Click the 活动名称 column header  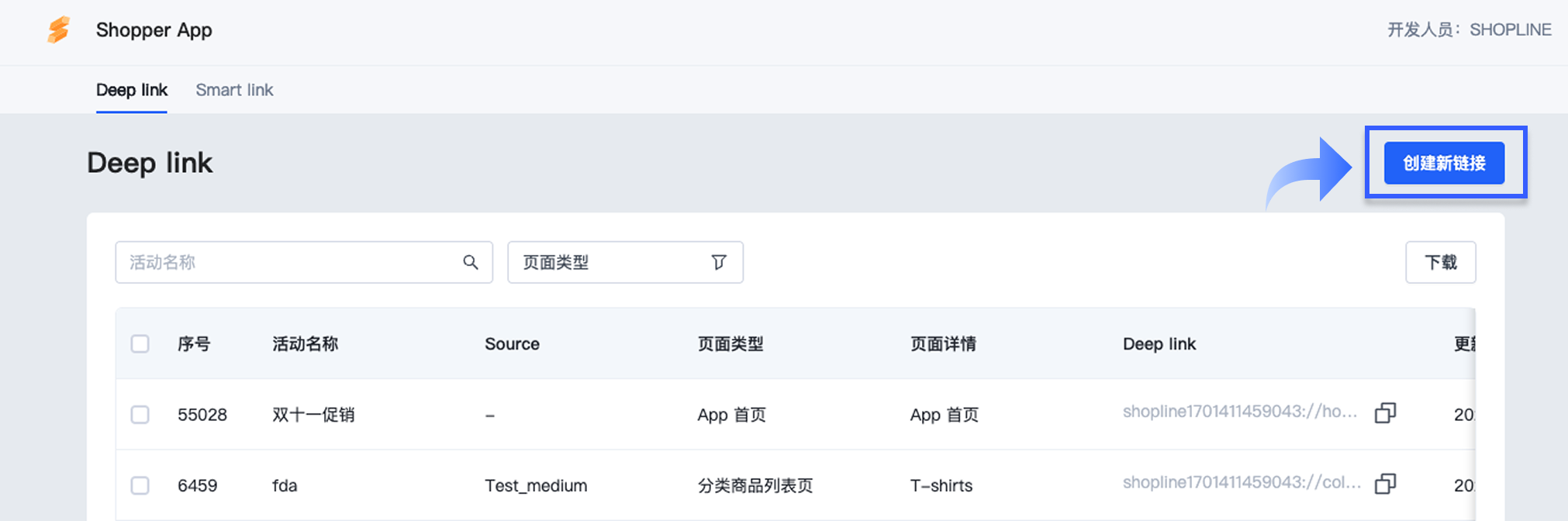(x=305, y=343)
